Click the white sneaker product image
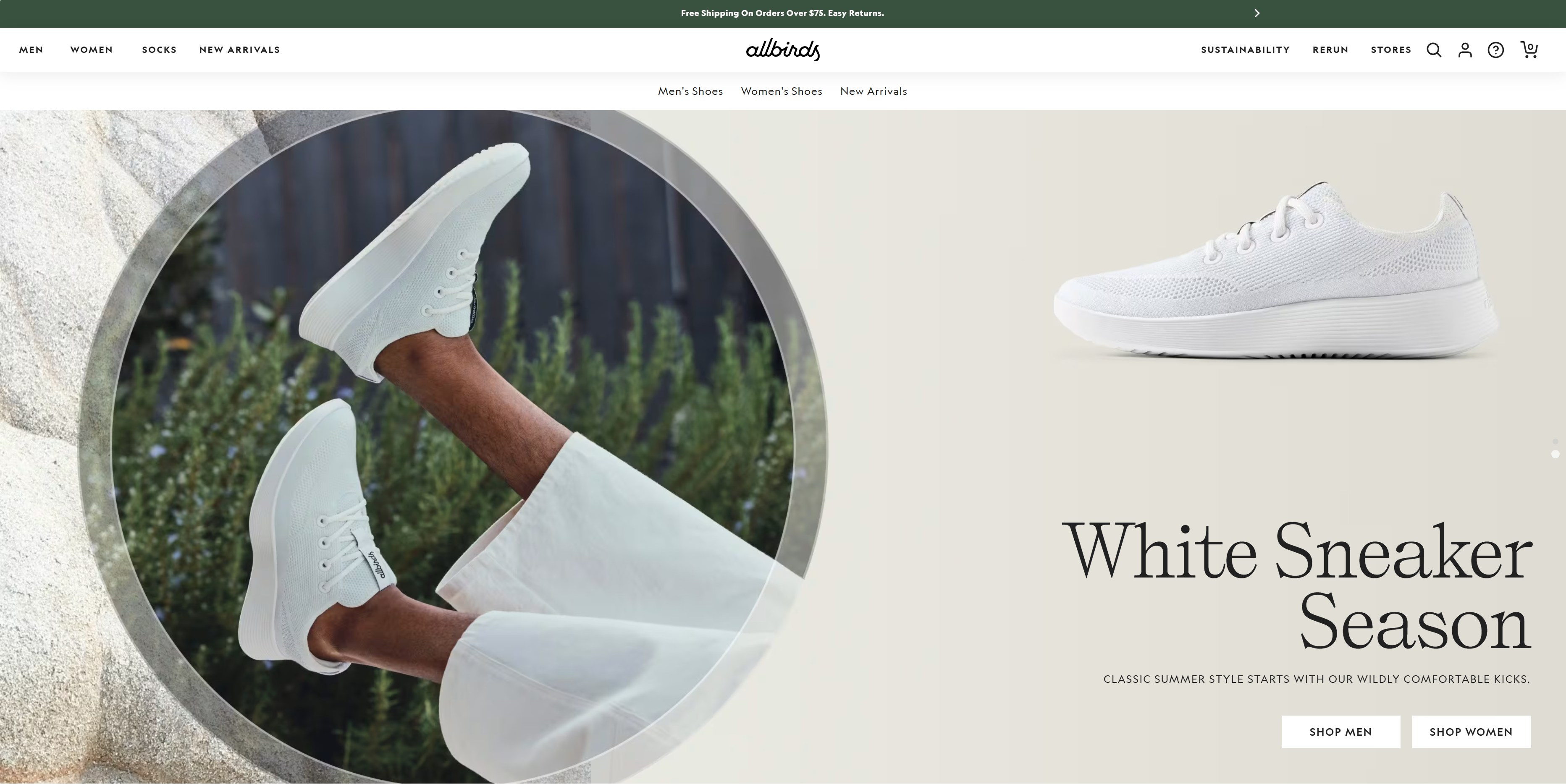The height and width of the screenshot is (784, 1566). [1275, 270]
